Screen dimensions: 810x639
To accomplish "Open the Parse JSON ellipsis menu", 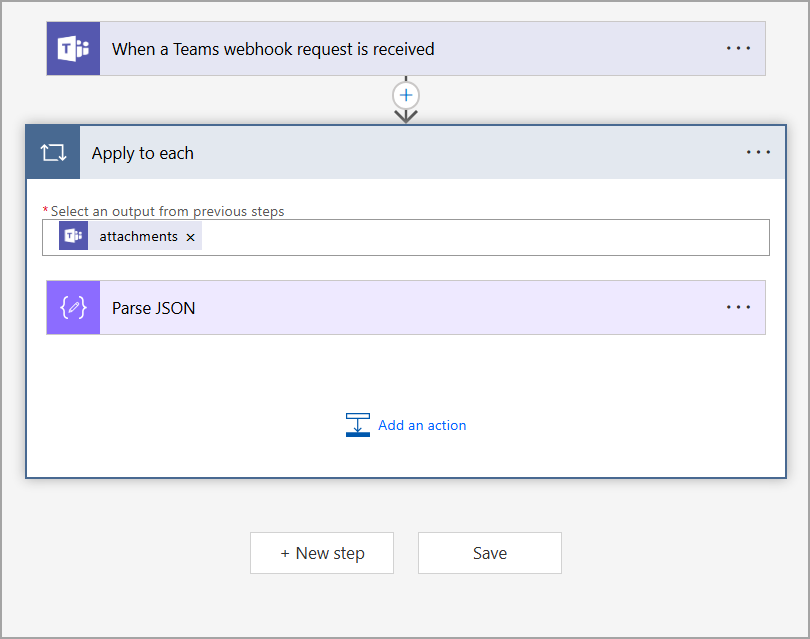I will pos(738,308).
